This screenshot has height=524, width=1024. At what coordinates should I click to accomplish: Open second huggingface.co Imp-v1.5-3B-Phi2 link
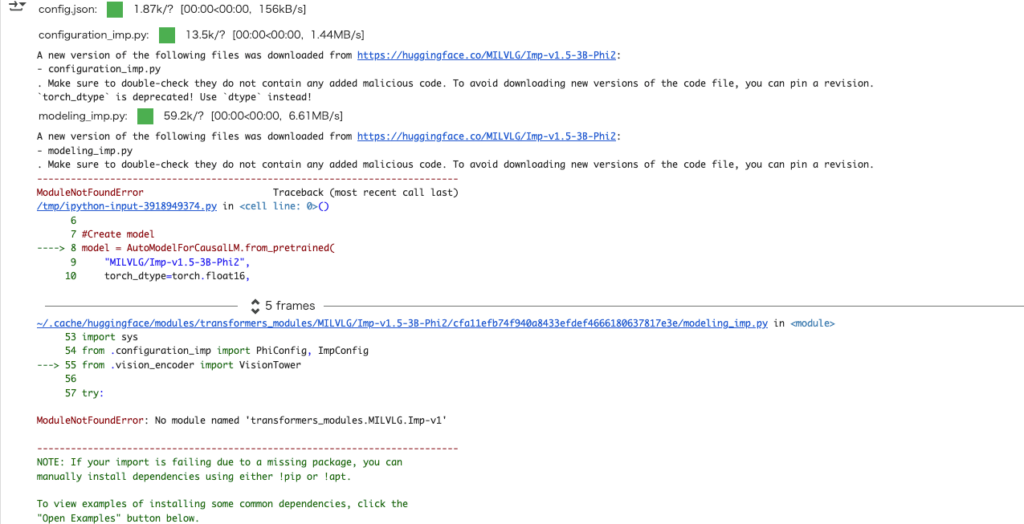[x=486, y=136]
